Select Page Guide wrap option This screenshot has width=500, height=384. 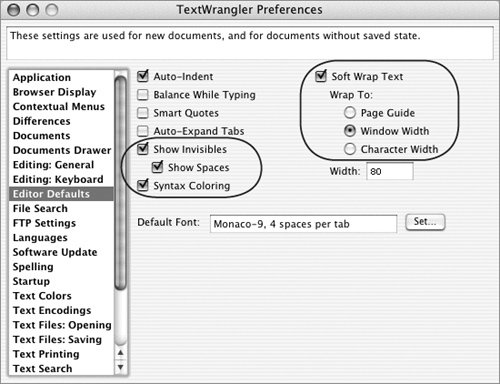pyautogui.click(x=350, y=113)
